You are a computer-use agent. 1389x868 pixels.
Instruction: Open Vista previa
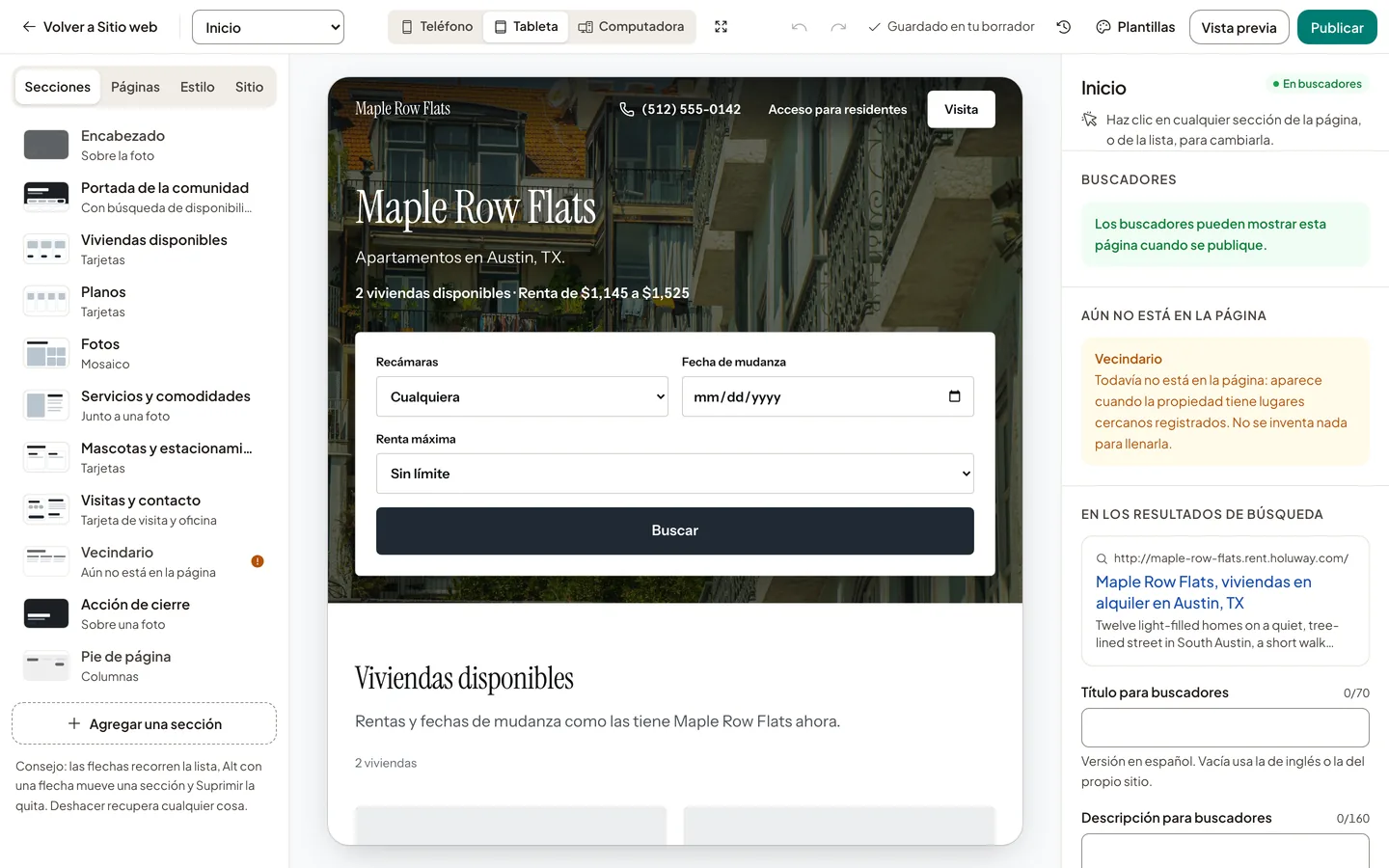tap(1239, 27)
